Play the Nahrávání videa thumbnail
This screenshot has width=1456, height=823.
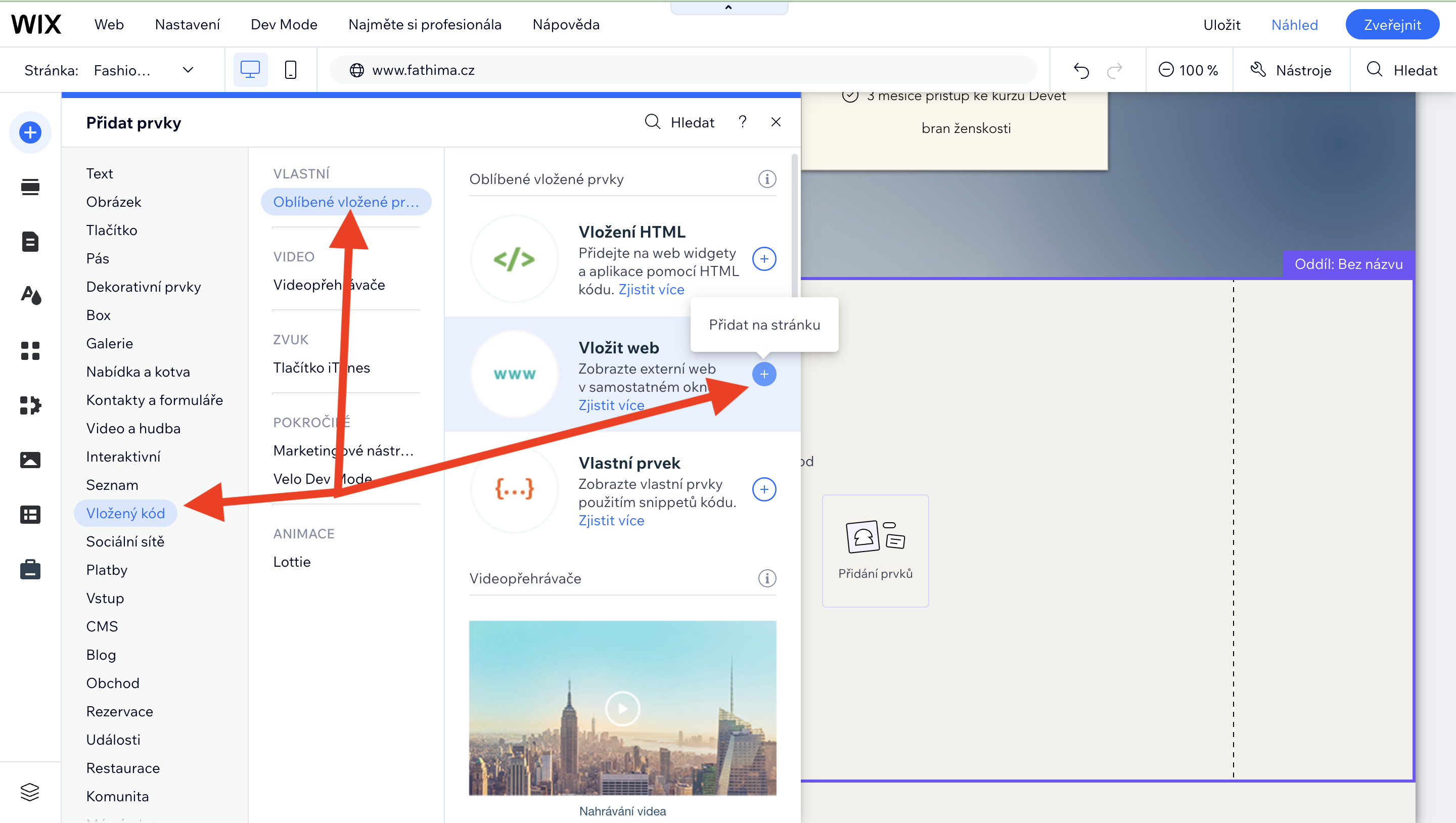tap(622, 708)
